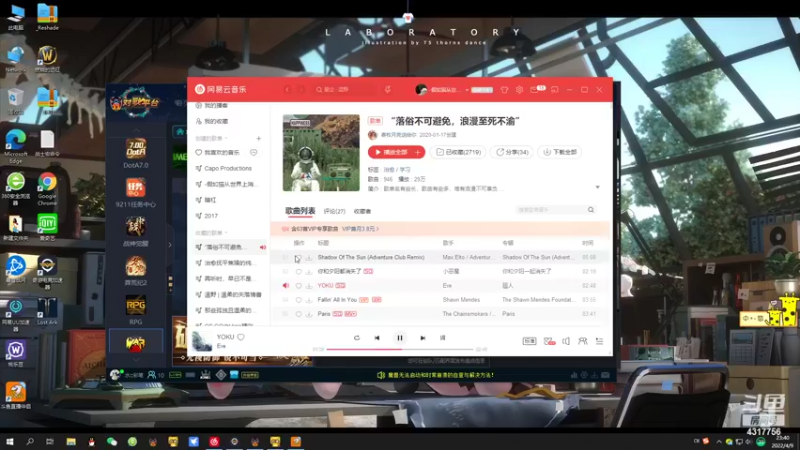The width and height of the screenshot is (800, 450).
Task: Download the Shadow Of The Sun song
Action: pos(309,257)
